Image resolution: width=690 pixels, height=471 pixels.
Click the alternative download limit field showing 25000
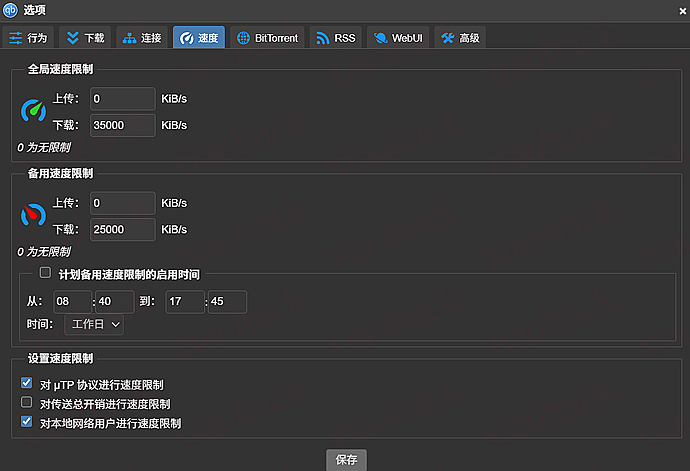coord(122,229)
